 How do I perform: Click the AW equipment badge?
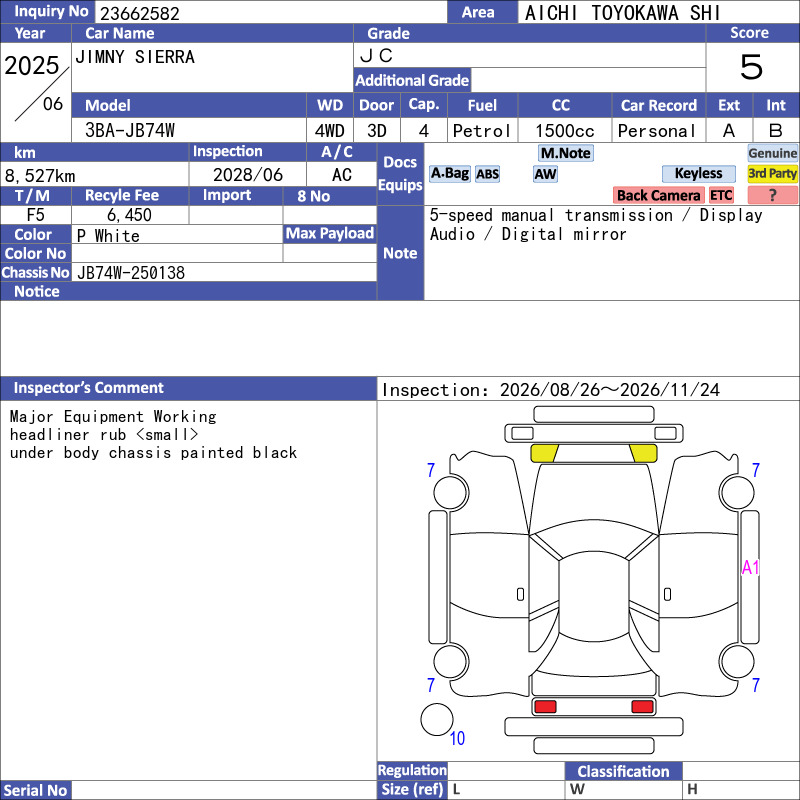[545, 174]
